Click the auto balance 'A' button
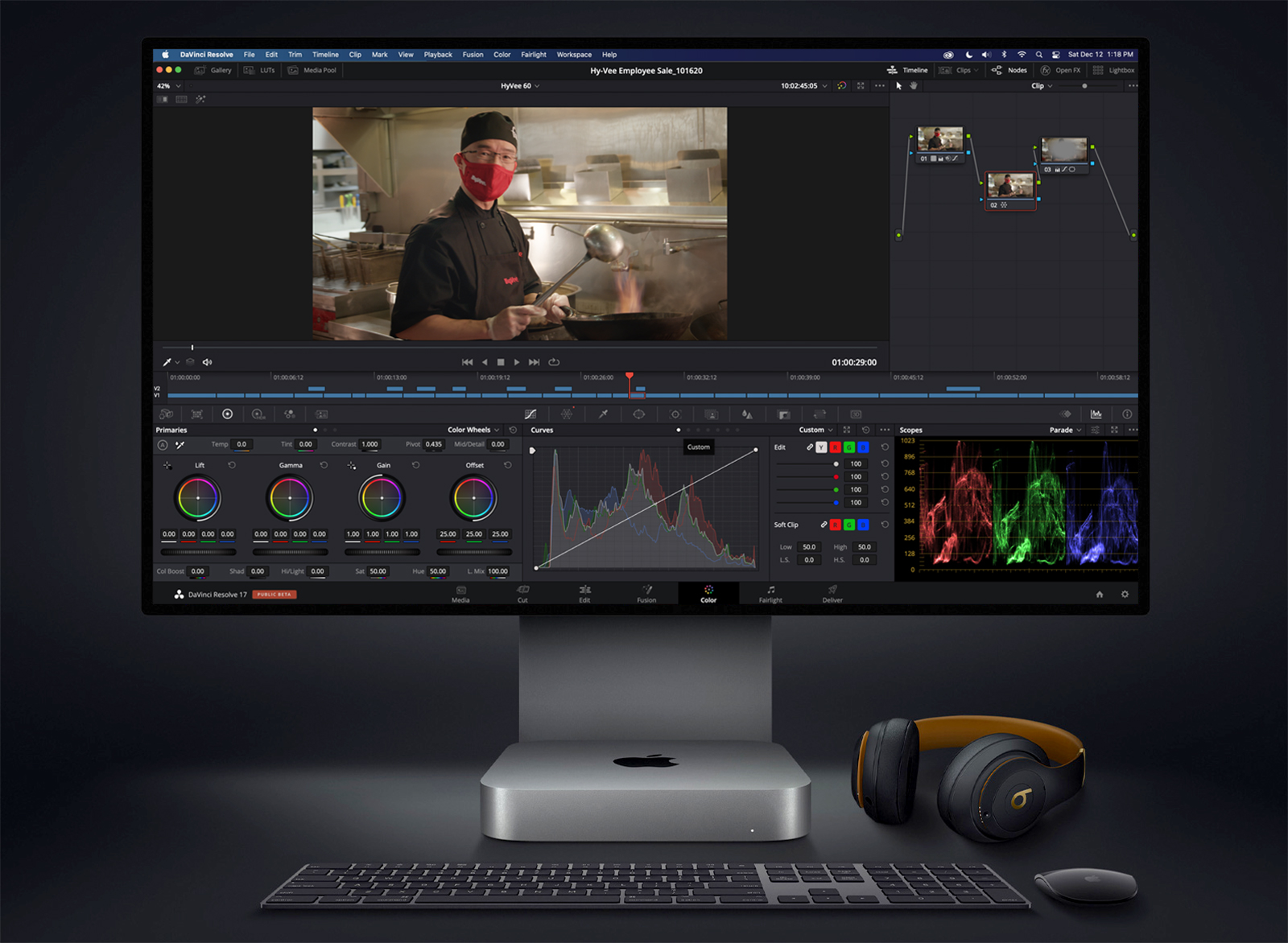The height and width of the screenshot is (943, 1288). [163, 444]
